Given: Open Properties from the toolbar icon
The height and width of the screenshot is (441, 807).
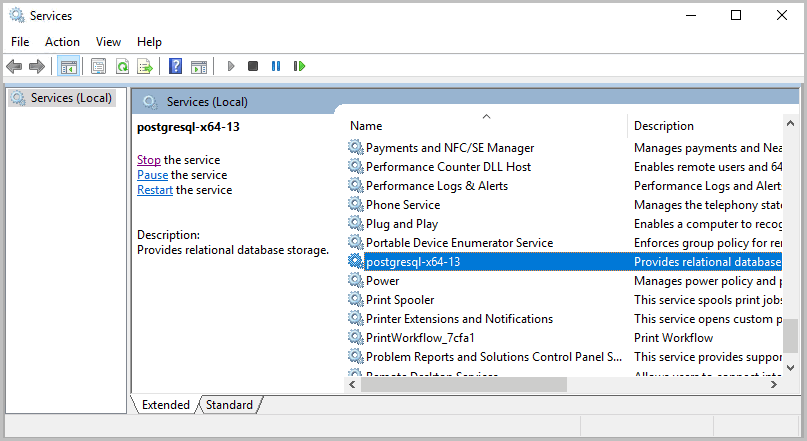Looking at the screenshot, I should (x=98, y=66).
